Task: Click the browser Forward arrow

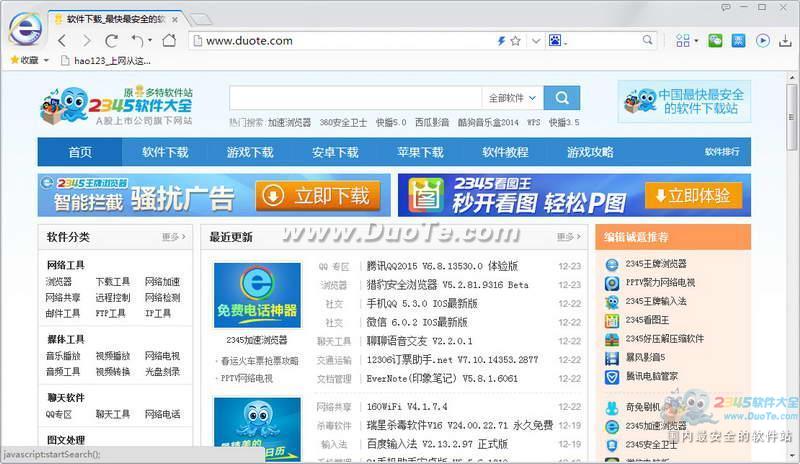Action: [87, 40]
